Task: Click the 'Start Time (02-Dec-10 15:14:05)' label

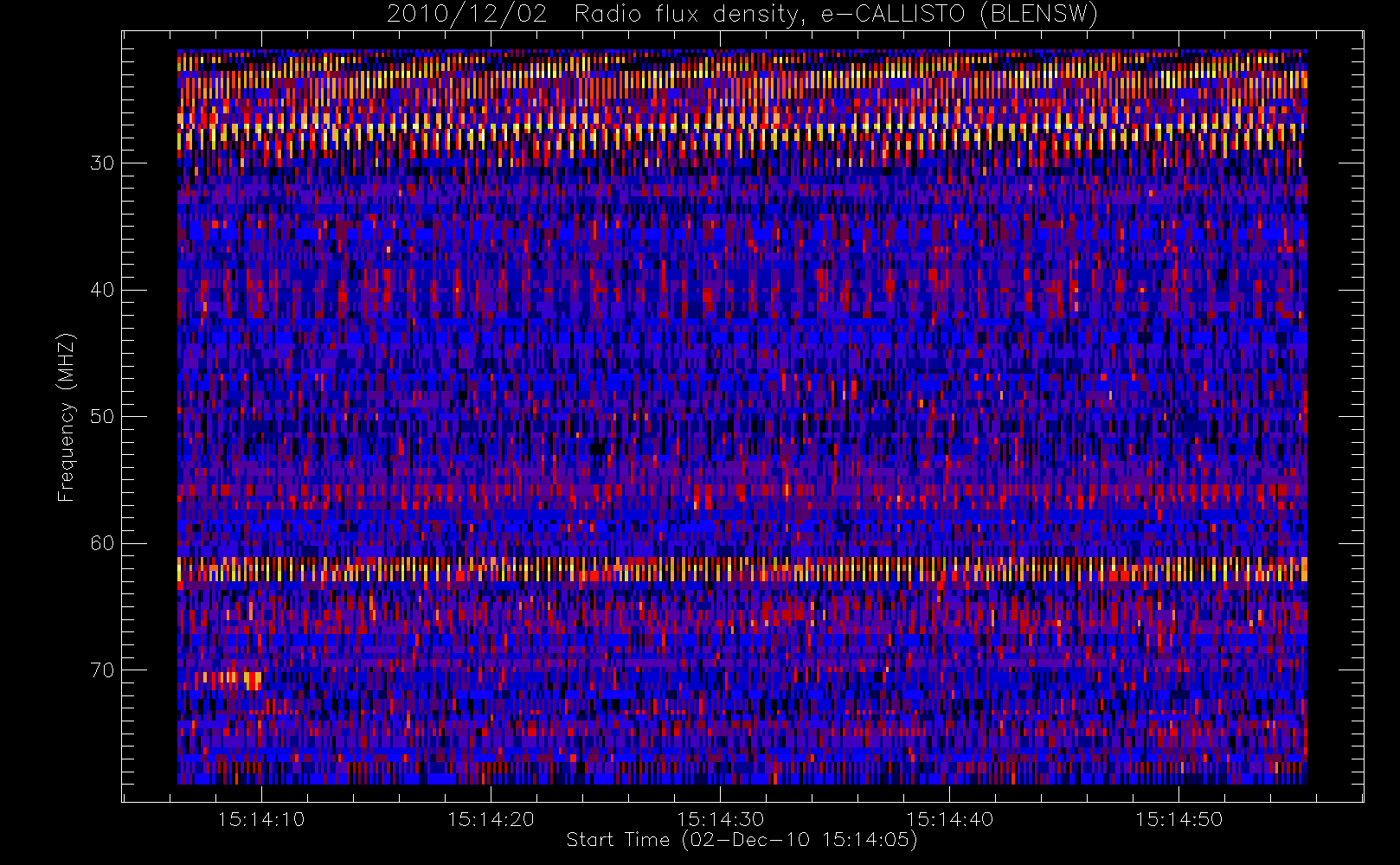Action: coord(742,839)
